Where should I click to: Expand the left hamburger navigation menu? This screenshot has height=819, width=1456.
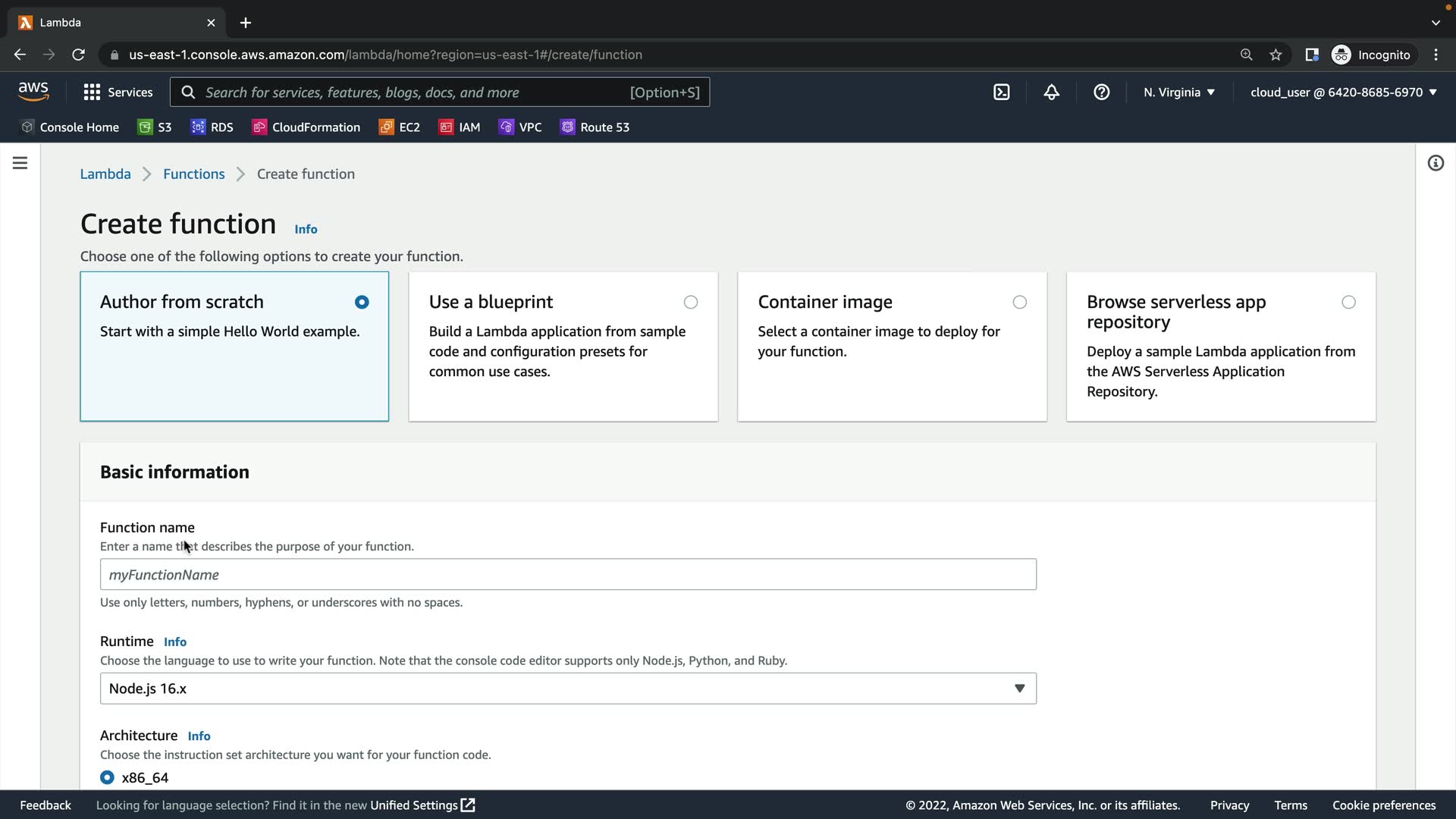pos(20,163)
